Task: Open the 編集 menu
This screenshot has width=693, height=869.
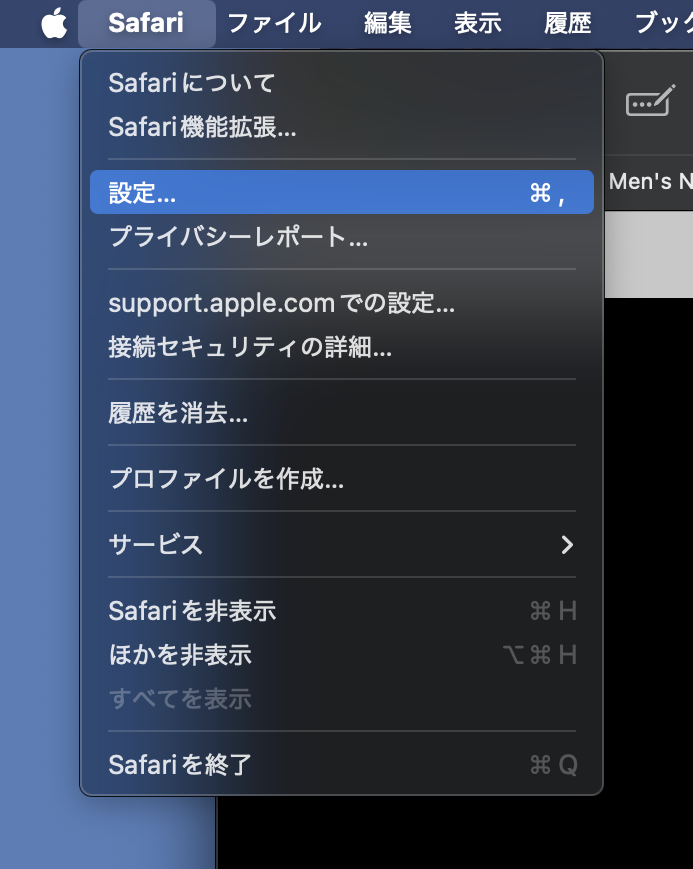Action: (388, 23)
